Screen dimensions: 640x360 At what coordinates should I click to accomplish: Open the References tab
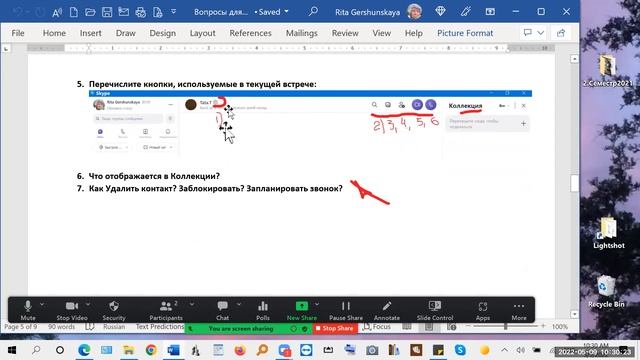tap(250, 33)
